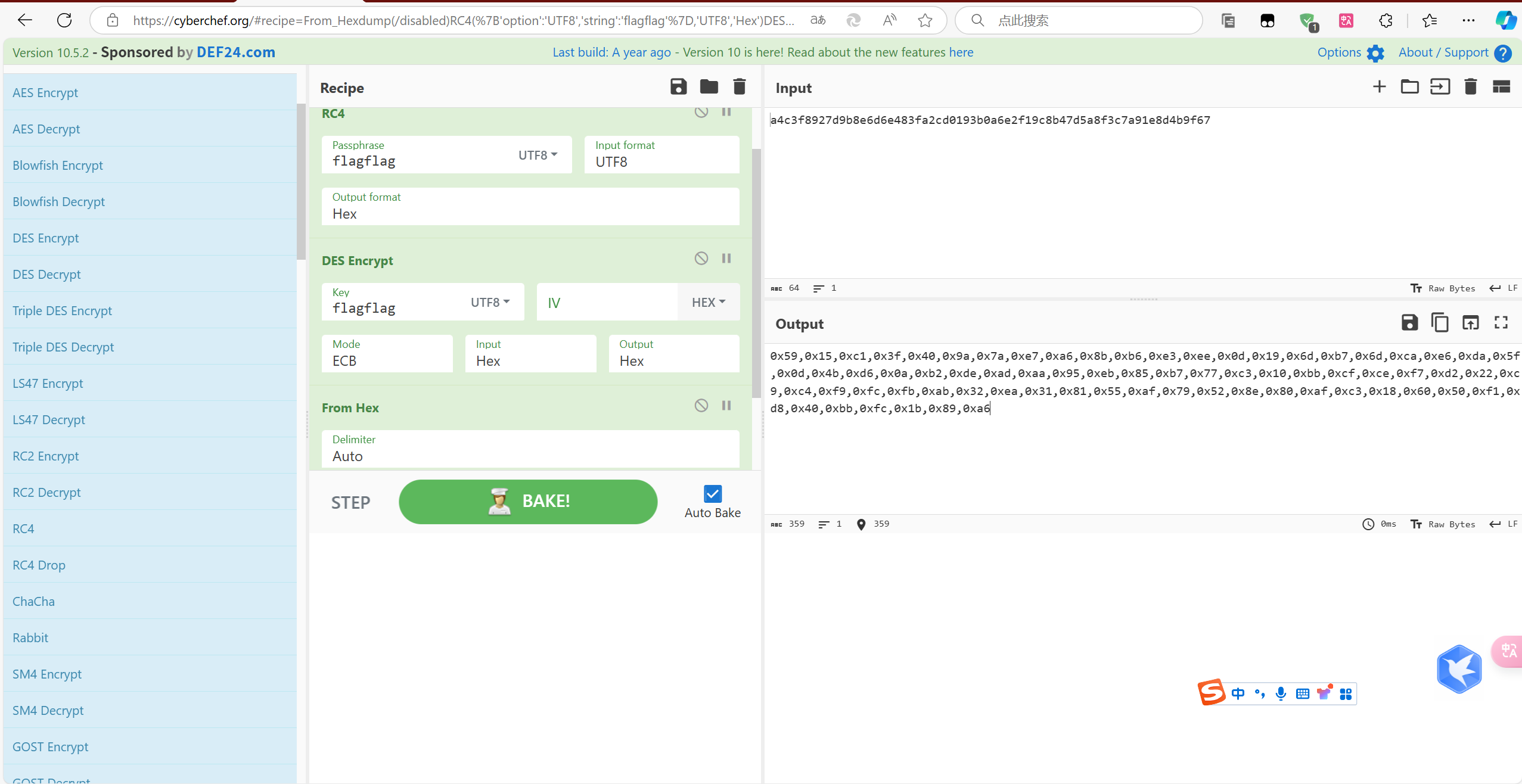Replace input with output using its icon
This screenshot has height=784, width=1522.
(x=1470, y=323)
